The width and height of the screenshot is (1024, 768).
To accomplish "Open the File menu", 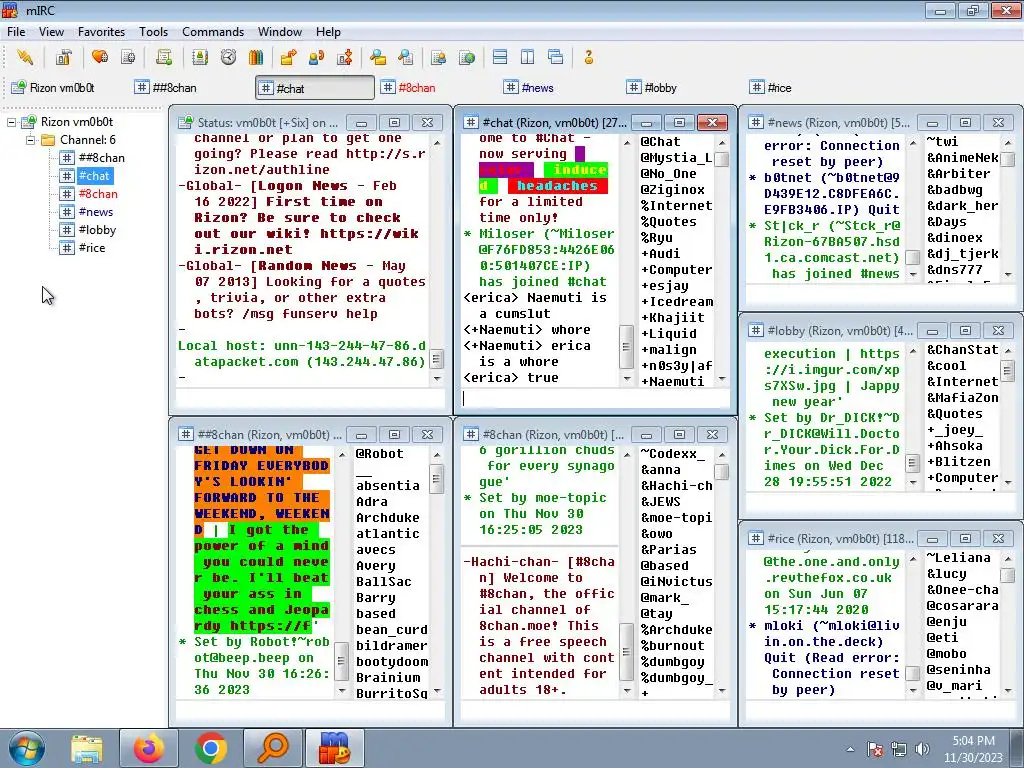I will (x=16, y=31).
